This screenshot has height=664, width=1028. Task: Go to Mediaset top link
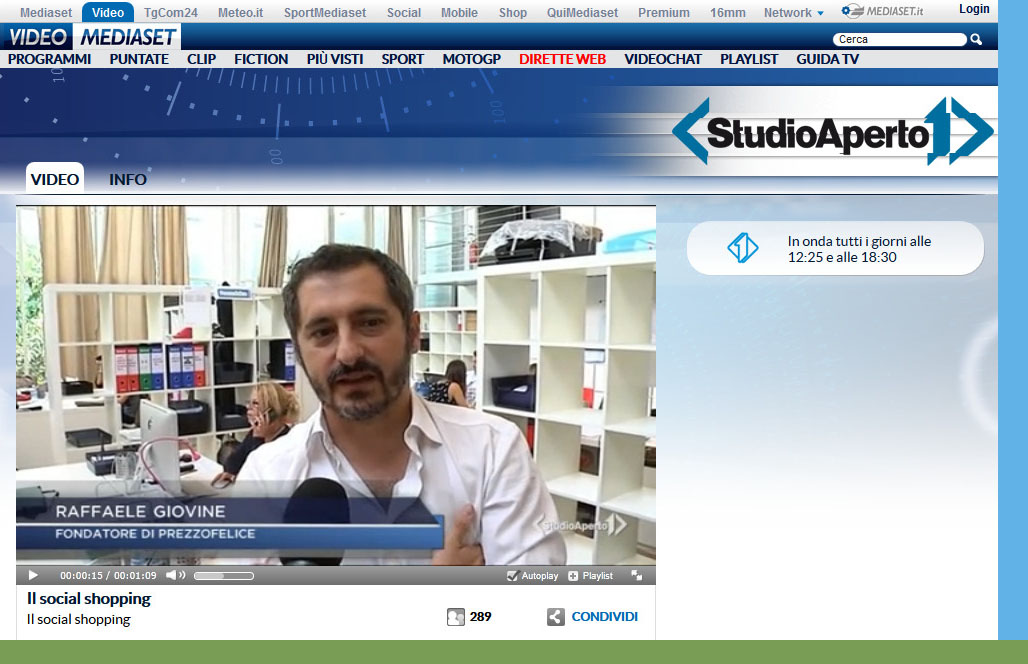pyautogui.click(x=46, y=12)
